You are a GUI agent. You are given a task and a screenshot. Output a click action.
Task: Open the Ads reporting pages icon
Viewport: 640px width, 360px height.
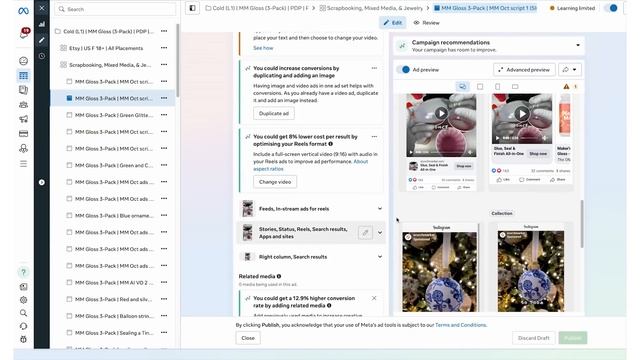click(x=23, y=90)
